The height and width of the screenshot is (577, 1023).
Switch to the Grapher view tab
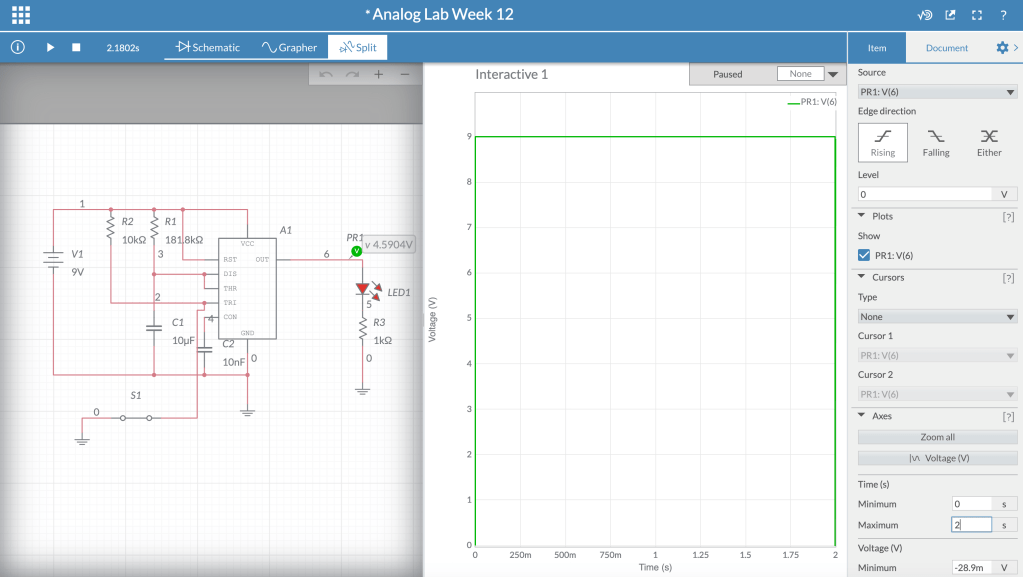(289, 47)
